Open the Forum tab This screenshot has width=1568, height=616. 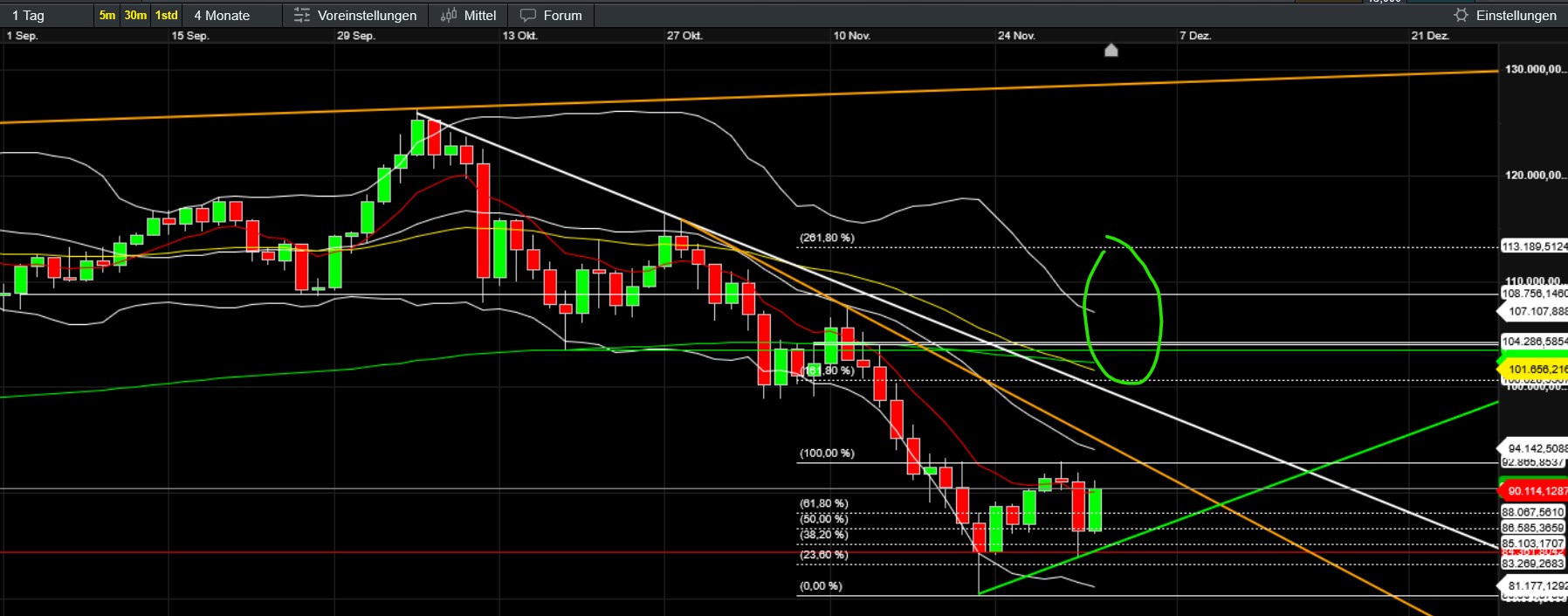pyautogui.click(x=562, y=16)
